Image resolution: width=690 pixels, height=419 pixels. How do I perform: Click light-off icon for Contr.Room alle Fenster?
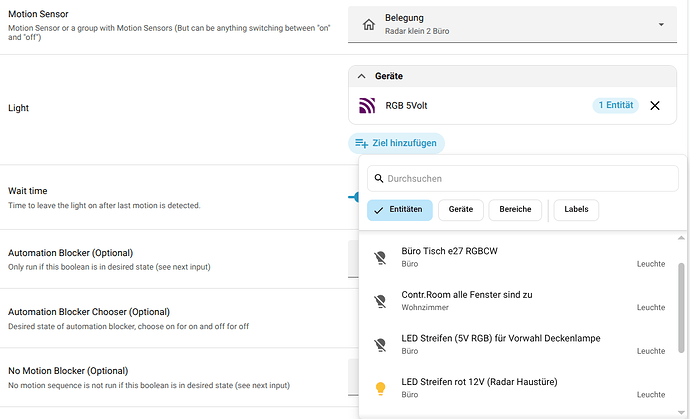380,301
